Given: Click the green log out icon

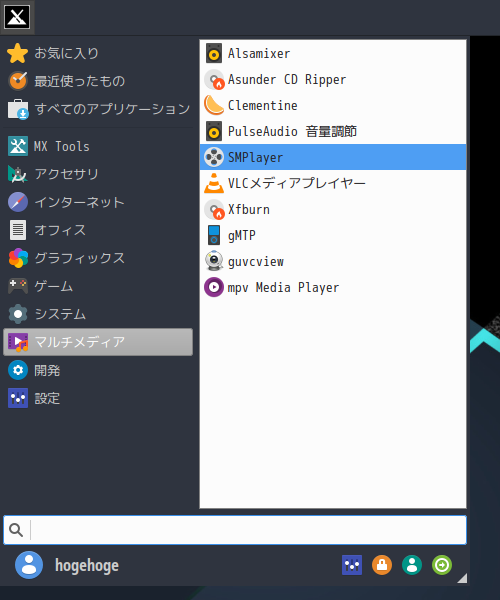Looking at the screenshot, I should click(442, 565).
